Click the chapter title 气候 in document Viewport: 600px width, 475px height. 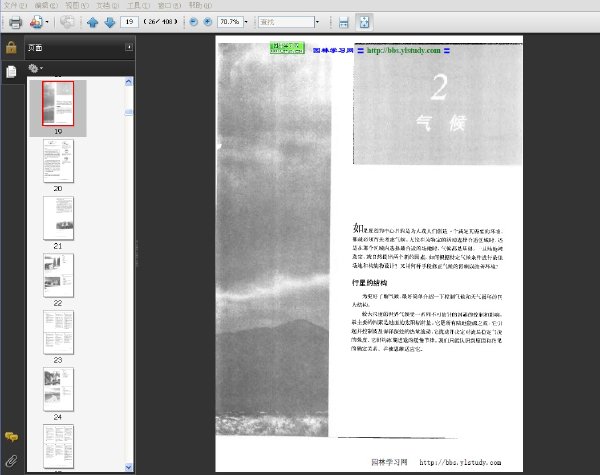[x=440, y=123]
